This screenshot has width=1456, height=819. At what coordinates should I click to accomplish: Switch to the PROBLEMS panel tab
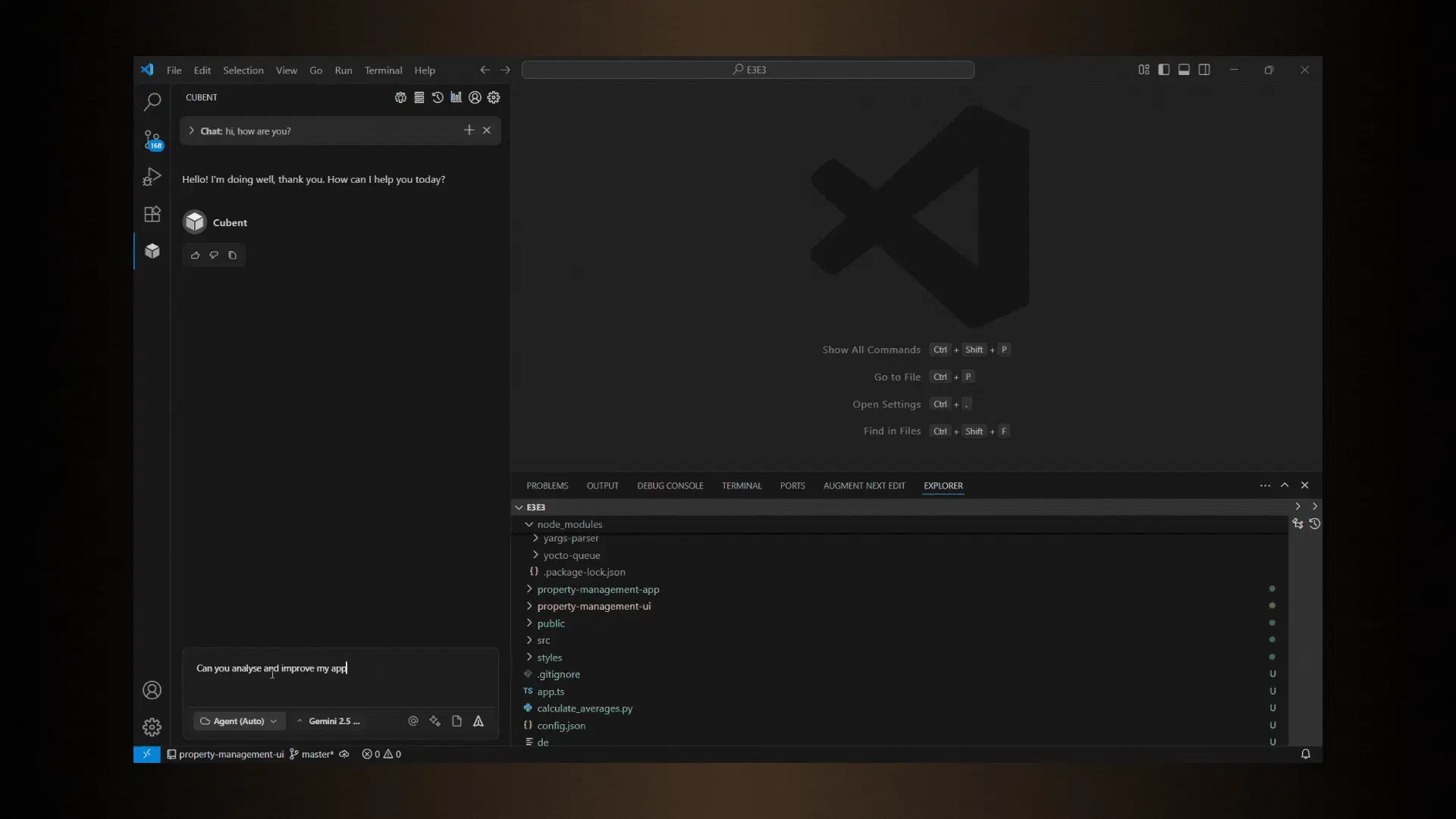(x=547, y=486)
